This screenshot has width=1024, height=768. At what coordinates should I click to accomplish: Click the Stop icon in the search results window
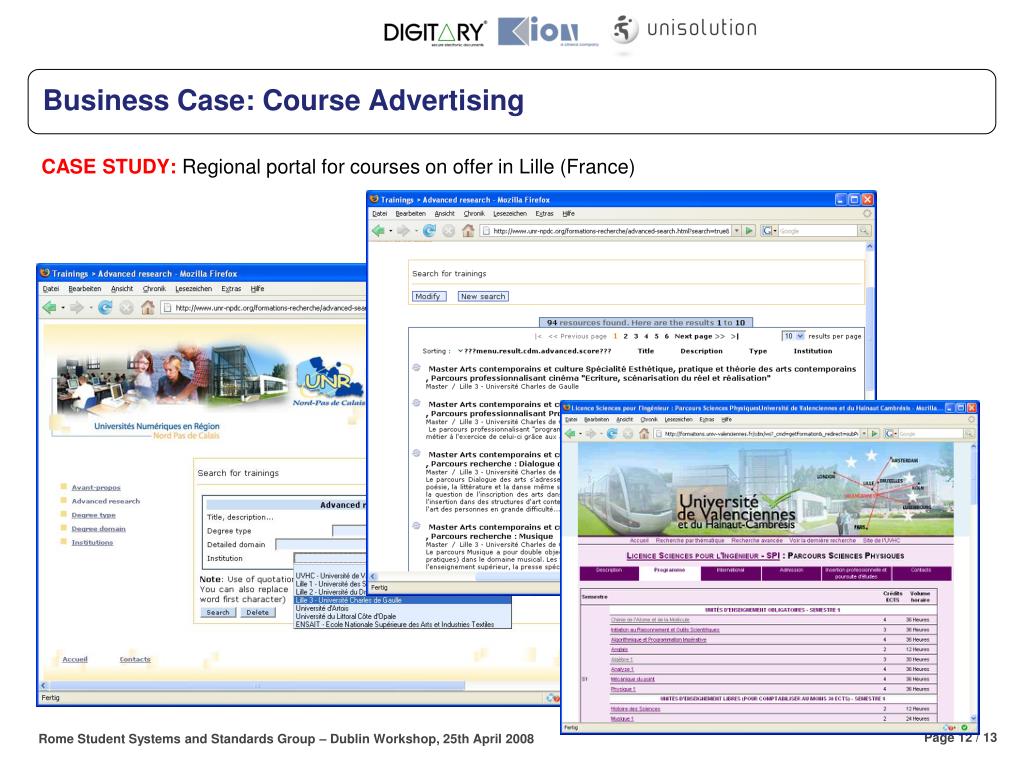point(449,231)
